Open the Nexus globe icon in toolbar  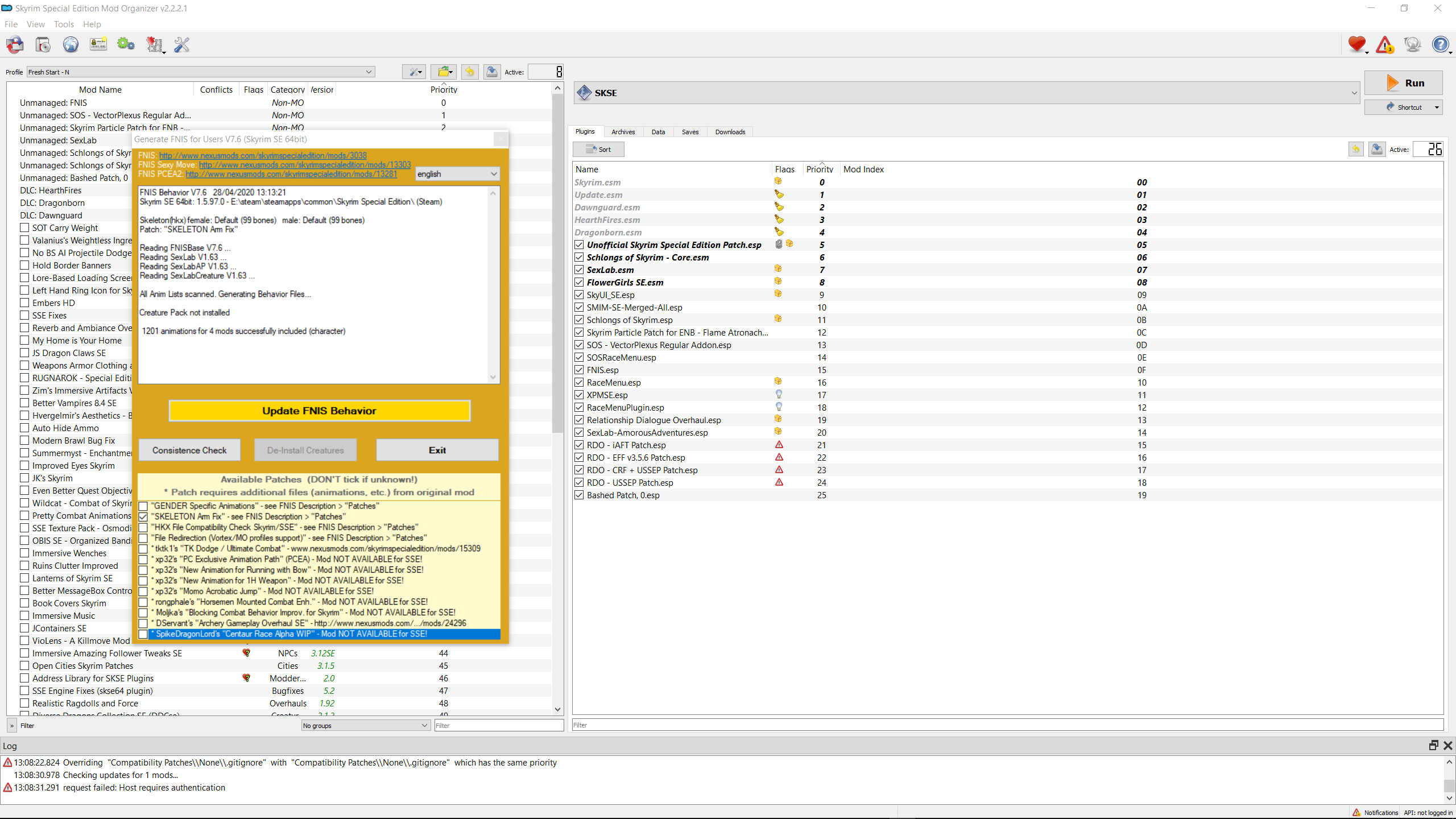click(x=71, y=44)
